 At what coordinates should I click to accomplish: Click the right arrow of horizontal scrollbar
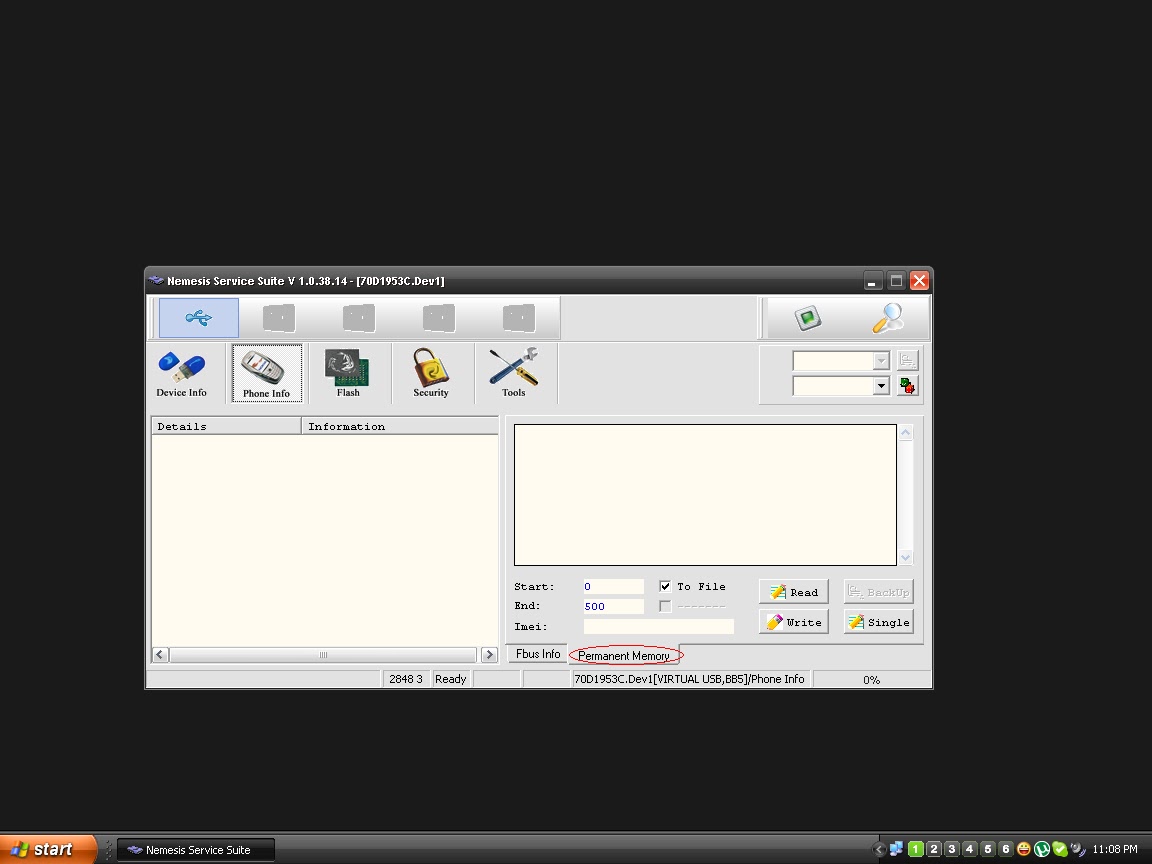489,655
